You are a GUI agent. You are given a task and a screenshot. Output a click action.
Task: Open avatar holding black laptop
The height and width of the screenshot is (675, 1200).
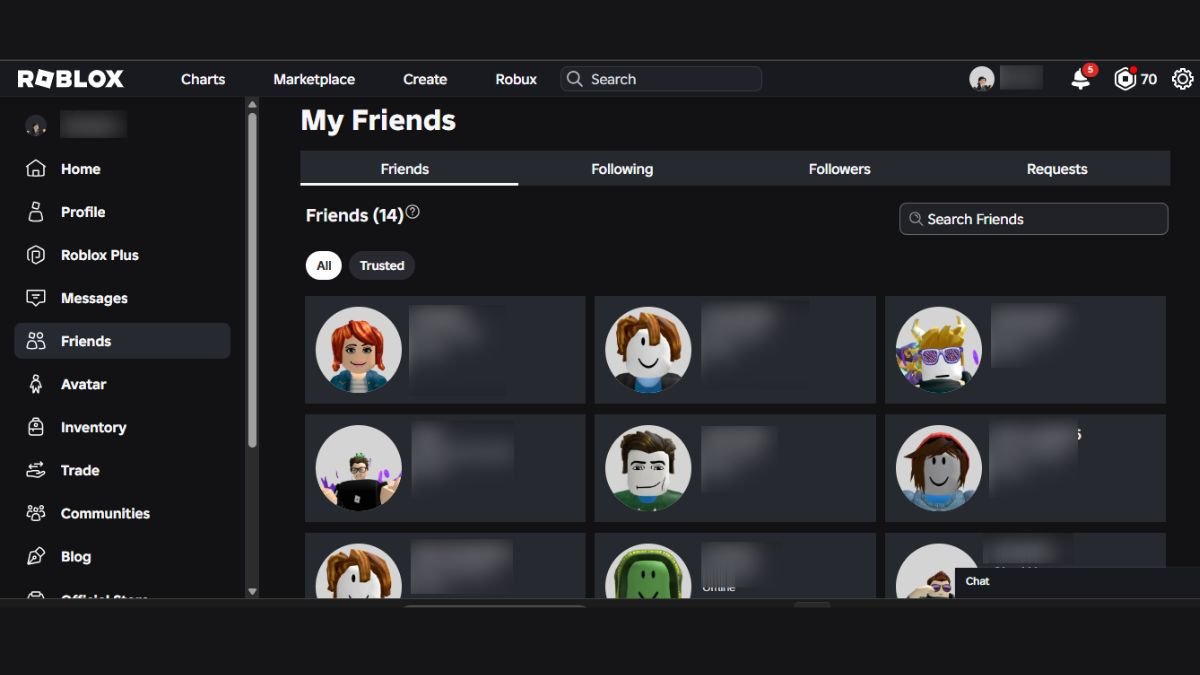359,468
